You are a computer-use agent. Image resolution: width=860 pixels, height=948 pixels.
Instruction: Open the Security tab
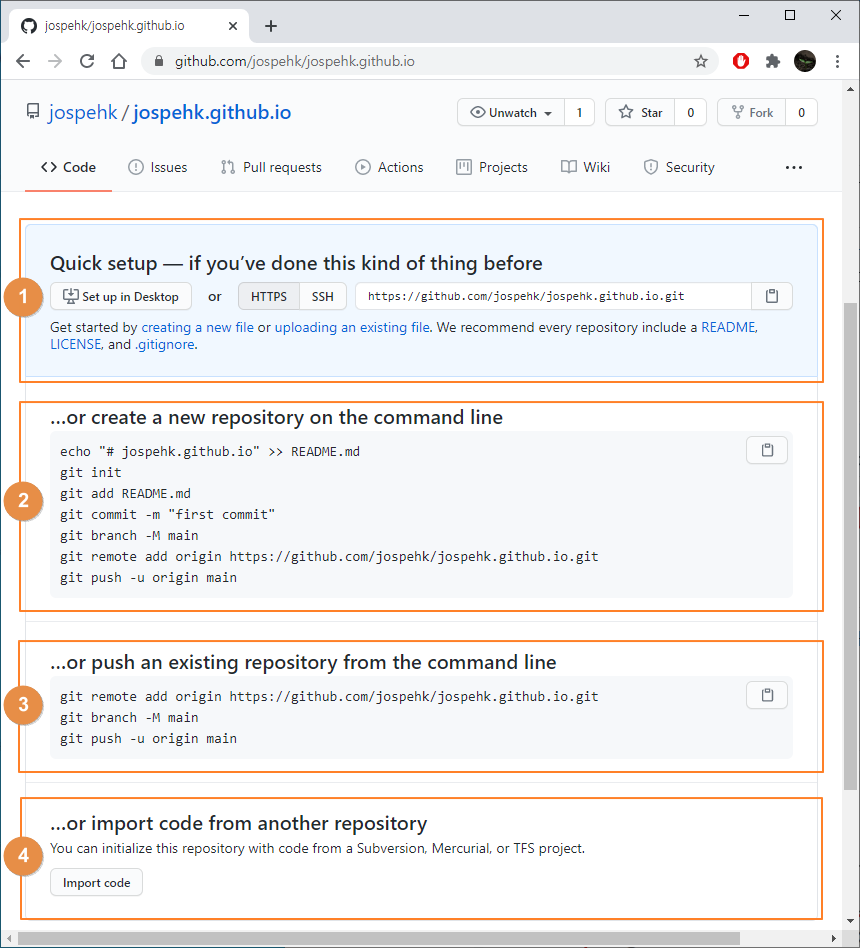pyautogui.click(x=679, y=167)
